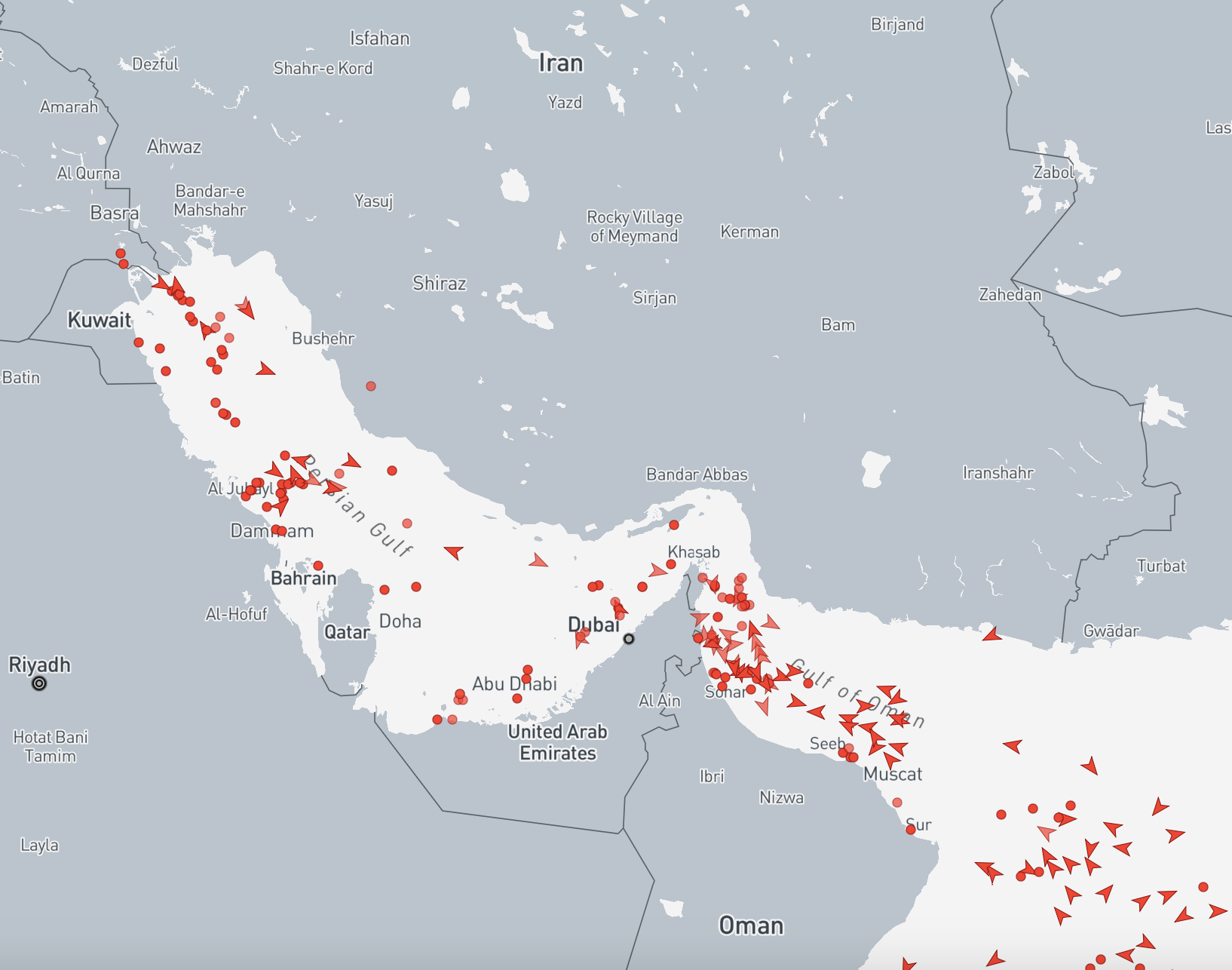
Task: Select the Riyadh capital city marker
Action: (x=39, y=683)
